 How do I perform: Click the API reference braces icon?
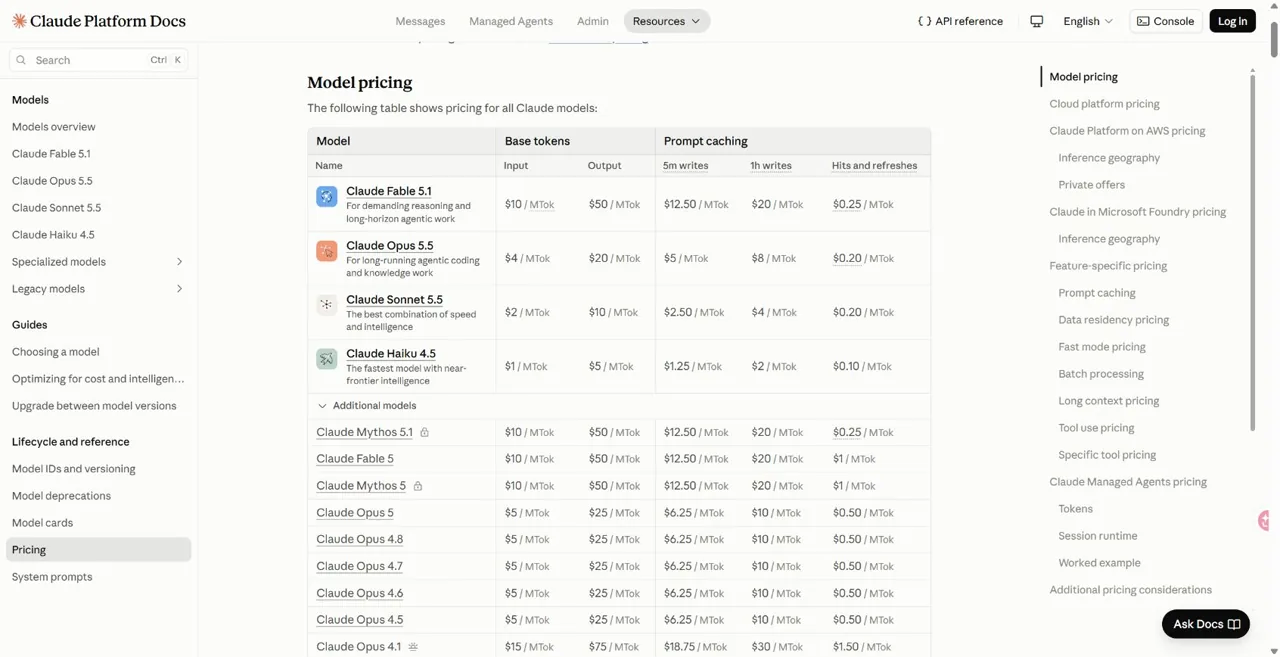(x=924, y=21)
